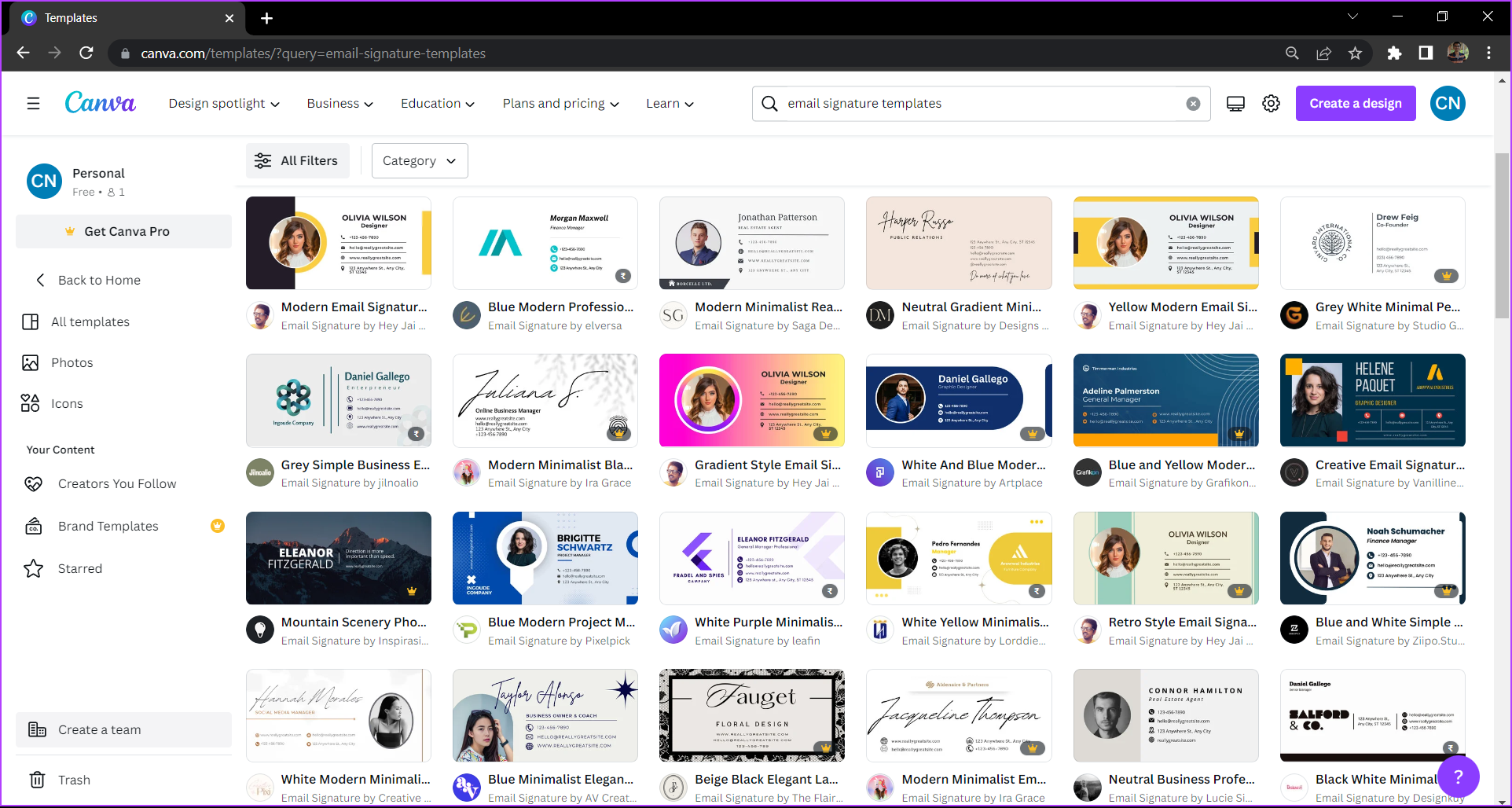Click the Get Canva Pro button
Viewport: 1512px width, 808px height.
pyautogui.click(x=123, y=232)
